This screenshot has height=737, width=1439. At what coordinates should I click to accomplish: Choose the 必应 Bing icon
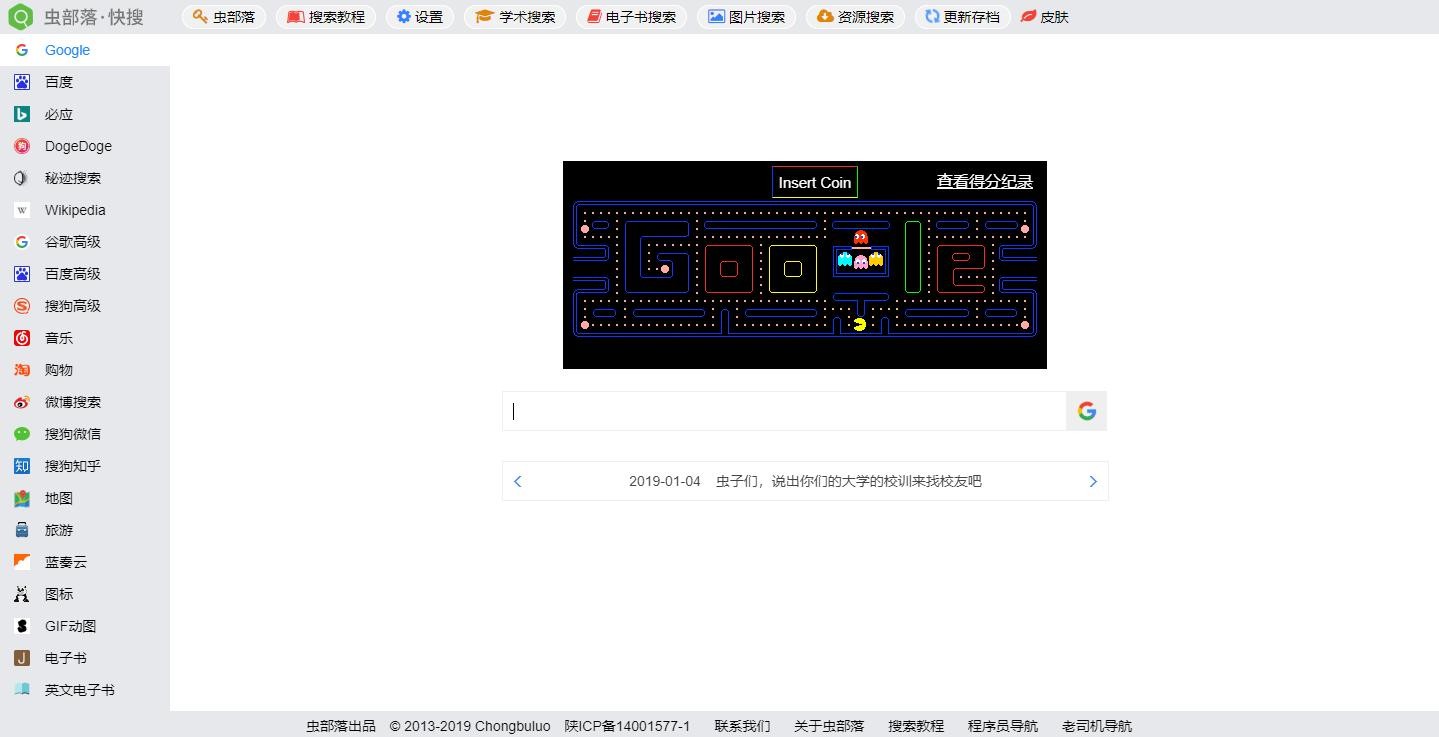point(22,114)
